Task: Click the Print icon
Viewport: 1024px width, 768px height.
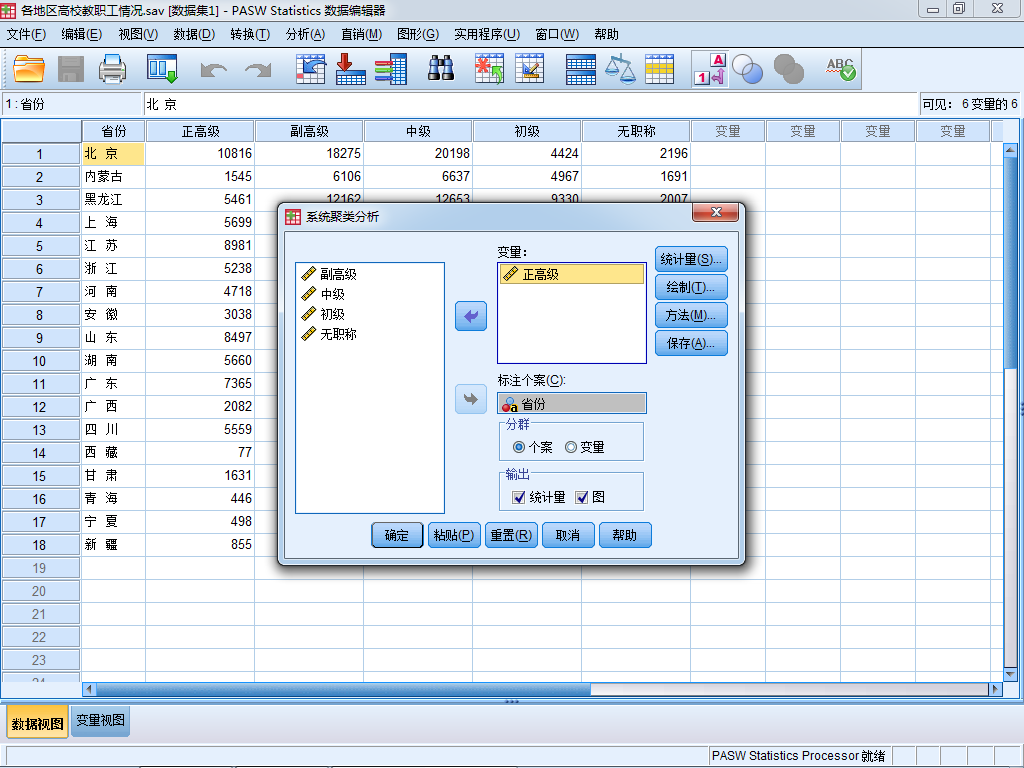Action: coord(112,69)
